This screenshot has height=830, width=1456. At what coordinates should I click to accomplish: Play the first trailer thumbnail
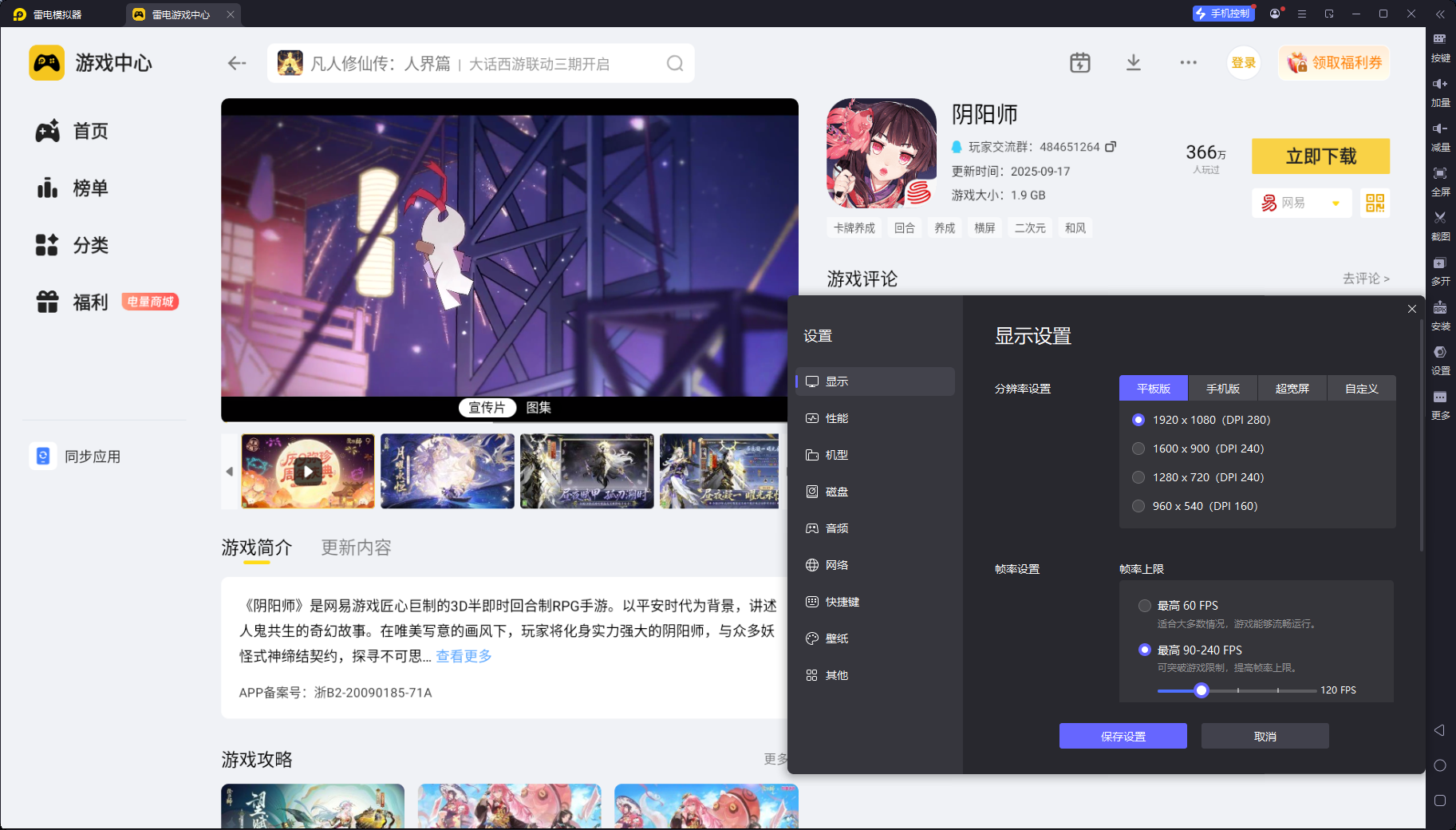click(308, 471)
